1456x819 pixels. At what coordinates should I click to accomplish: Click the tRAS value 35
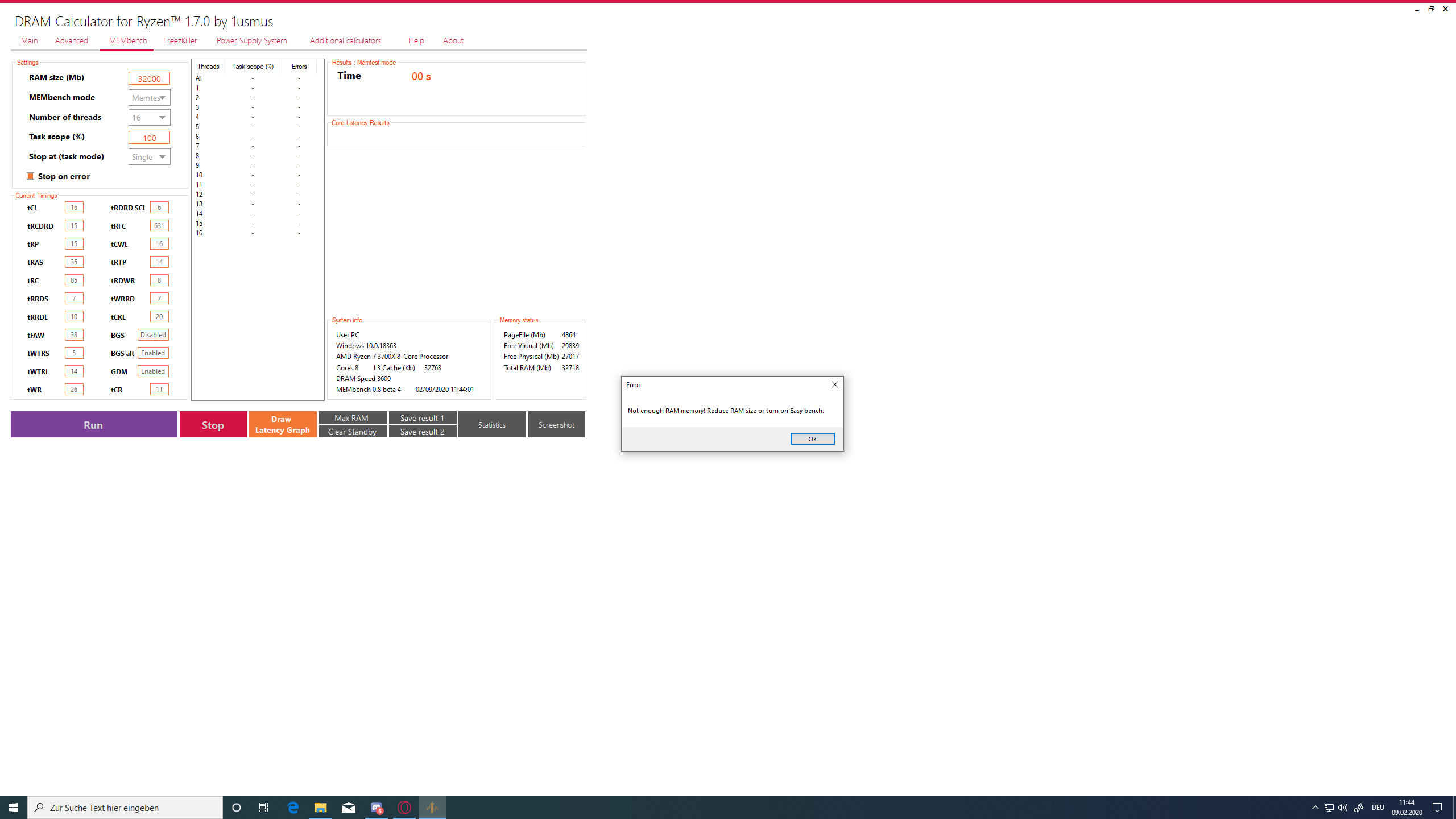pyautogui.click(x=74, y=262)
